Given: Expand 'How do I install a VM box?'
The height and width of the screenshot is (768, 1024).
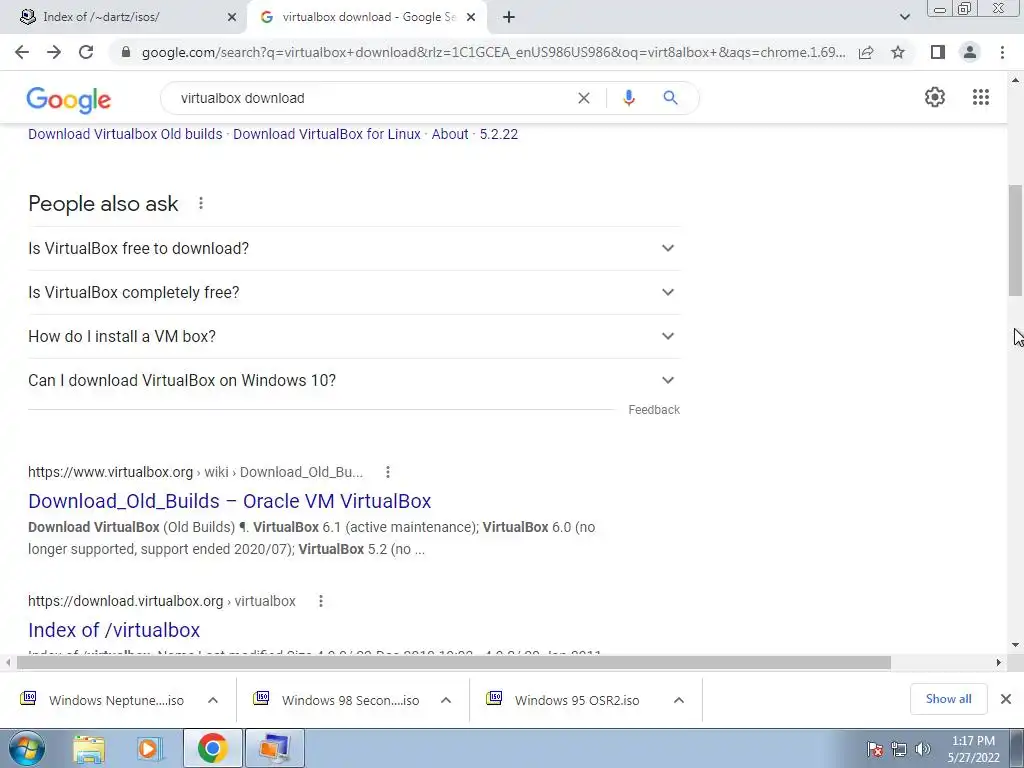Looking at the screenshot, I should (354, 336).
